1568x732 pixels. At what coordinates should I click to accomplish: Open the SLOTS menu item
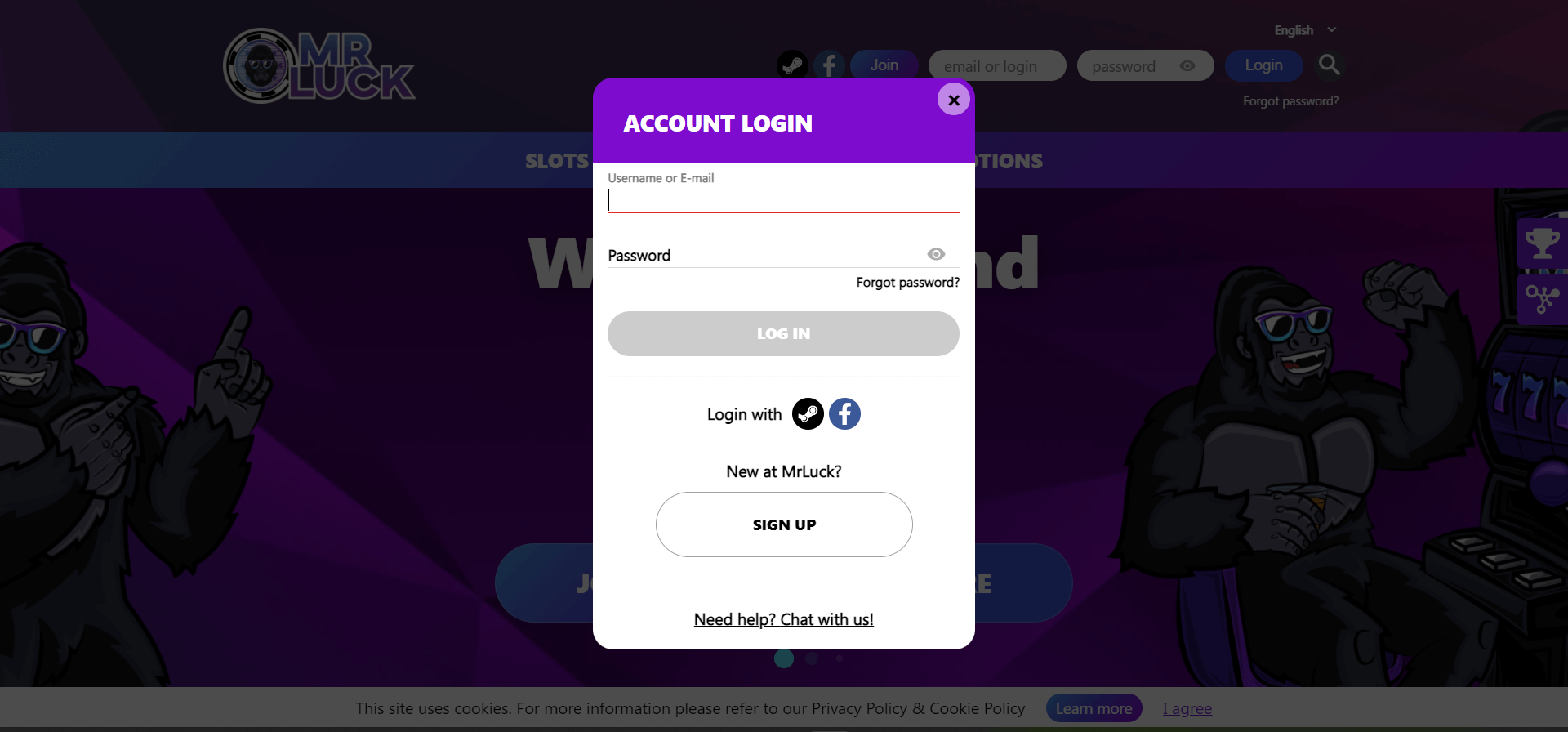click(x=557, y=161)
